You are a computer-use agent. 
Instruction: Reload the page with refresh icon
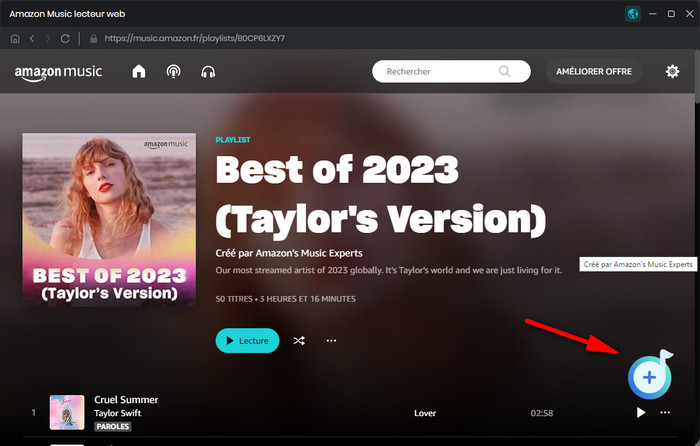66,38
